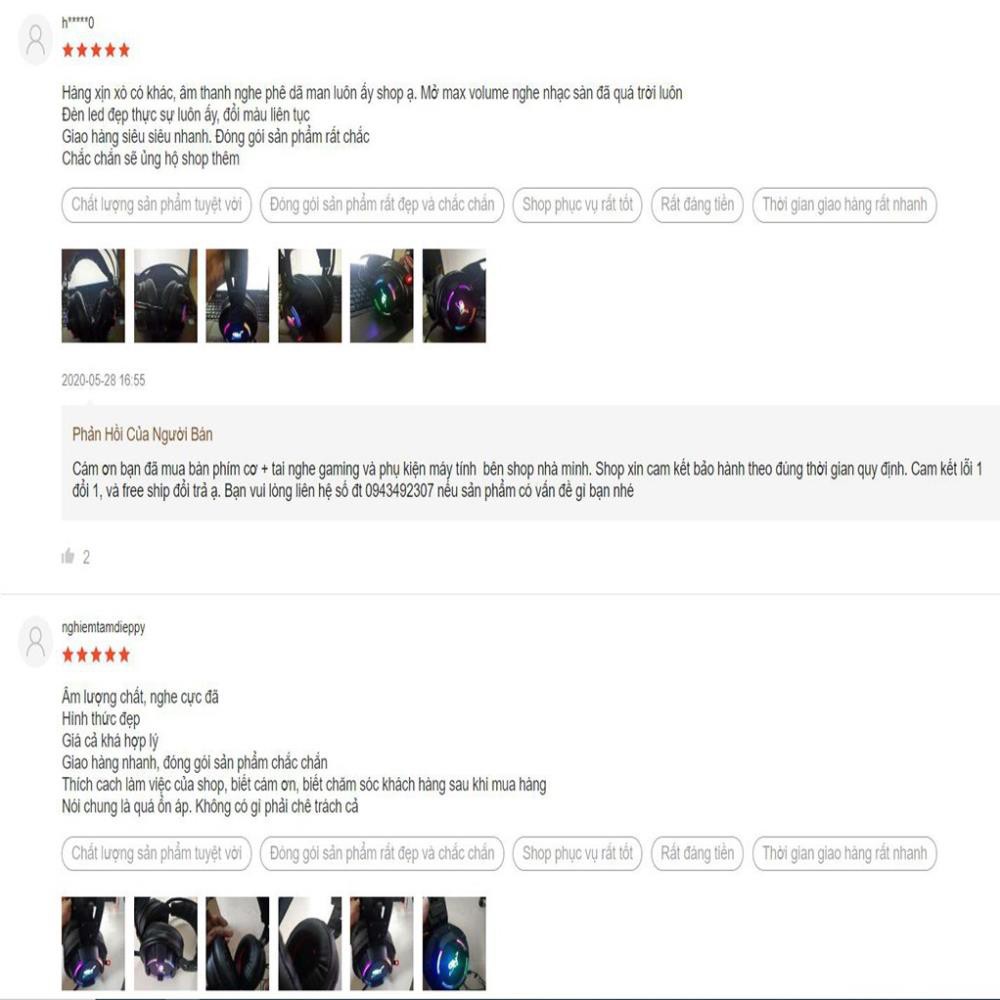The height and width of the screenshot is (1000, 1000).
Task: Click the five-star rating under h*****0
Action: [96, 50]
